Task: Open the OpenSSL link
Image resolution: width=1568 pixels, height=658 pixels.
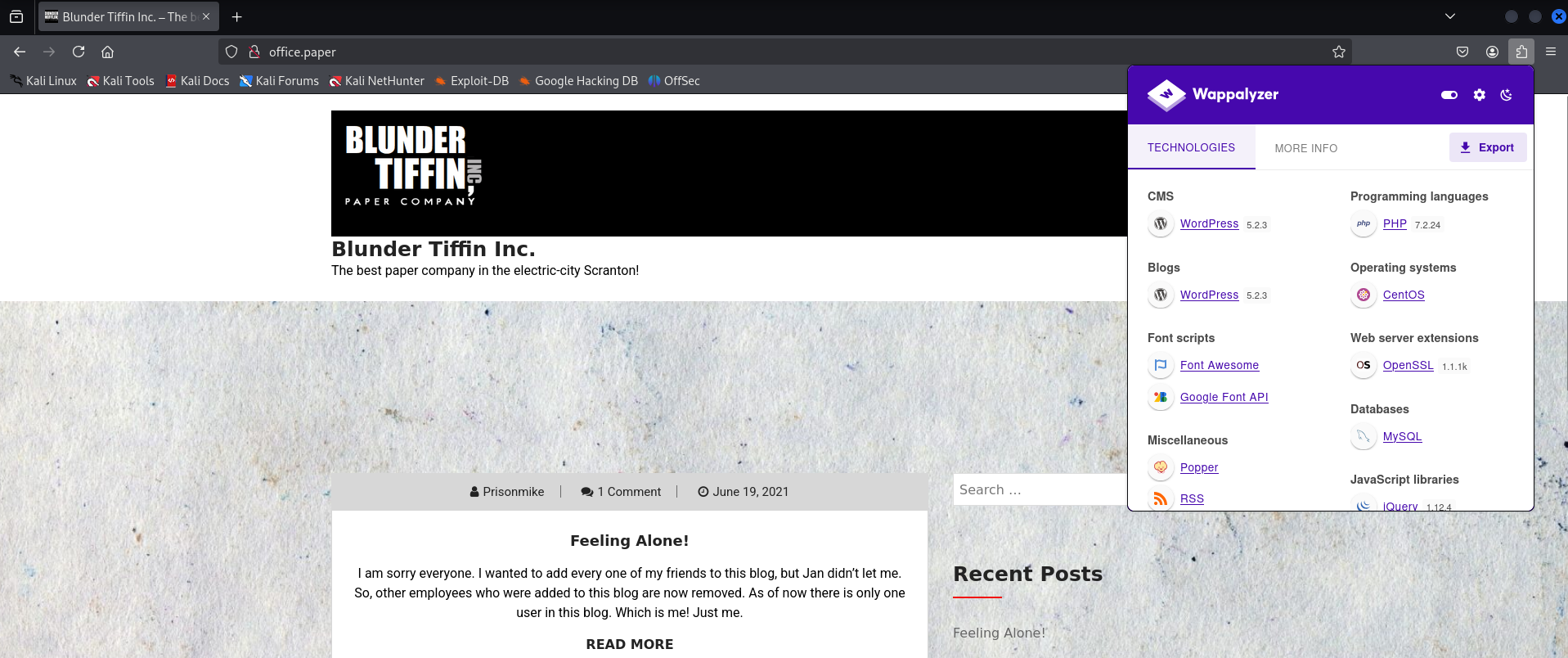Action: 1408,365
